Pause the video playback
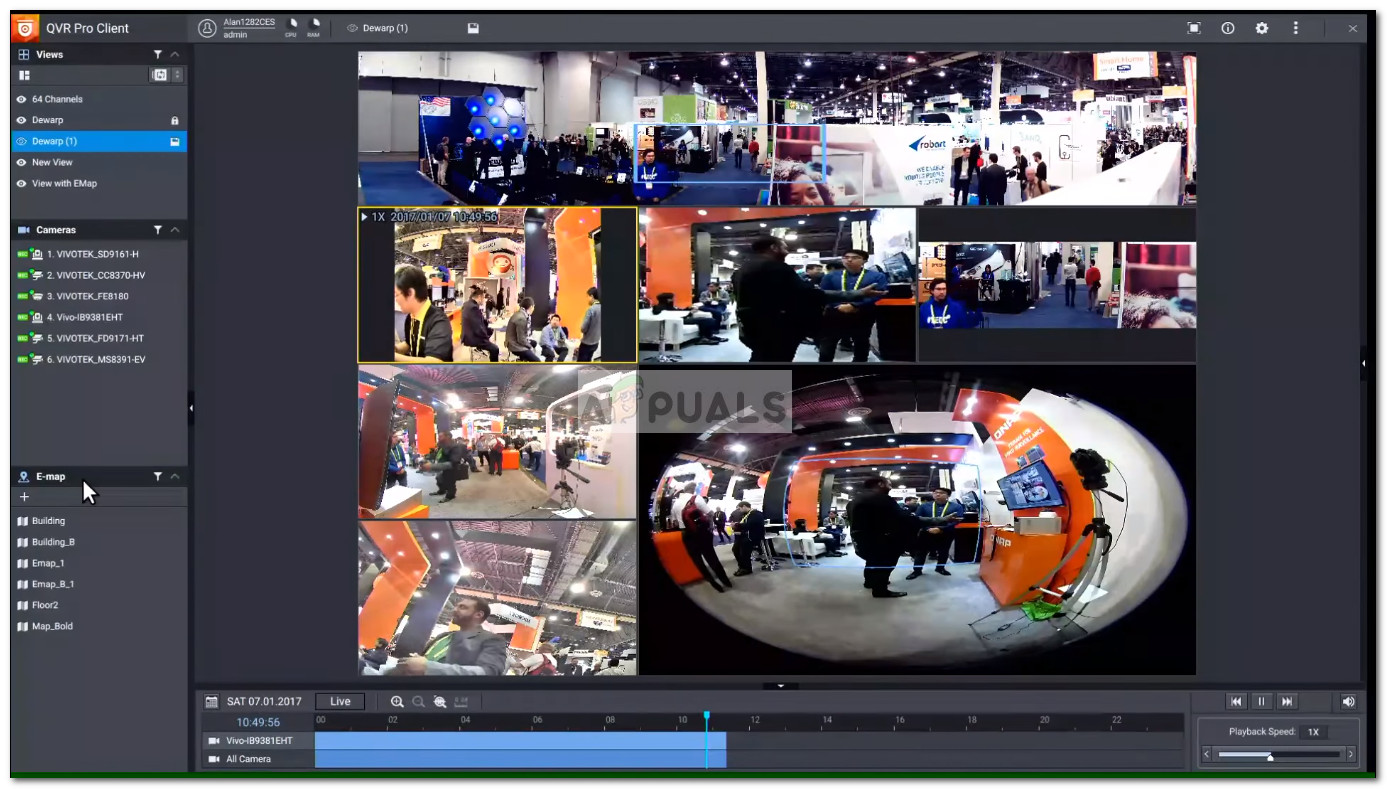Viewport: 1387px width, 789px height. click(x=1262, y=702)
